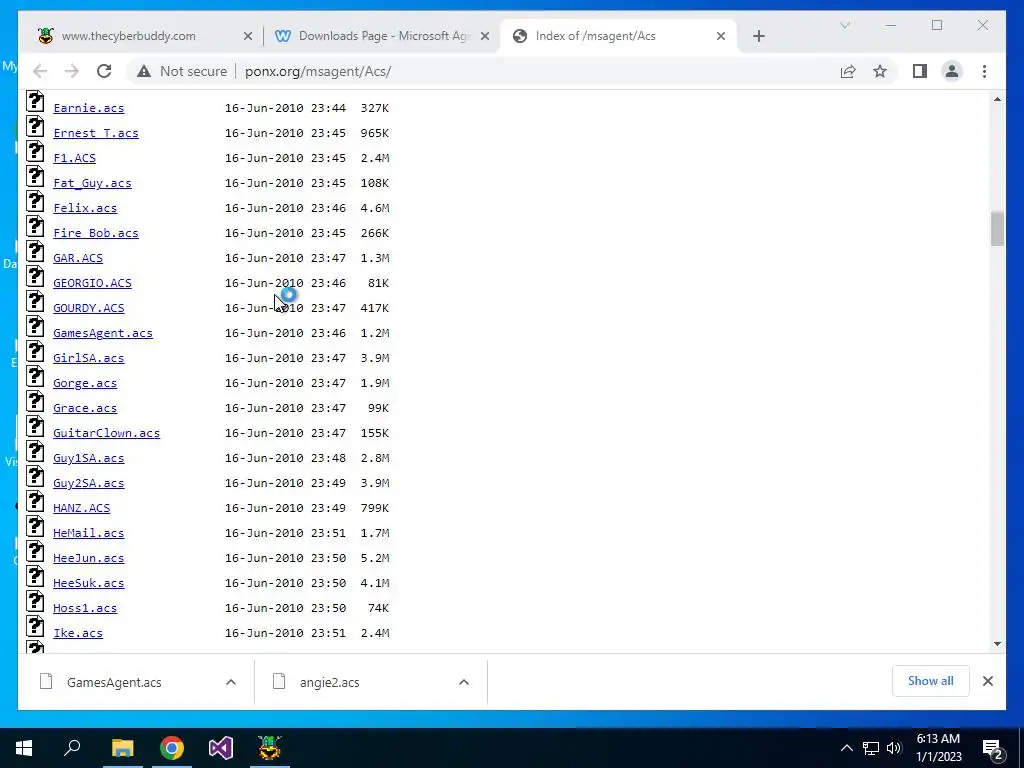Click Show all downloads button
This screenshot has width=1024, height=768.
931,681
